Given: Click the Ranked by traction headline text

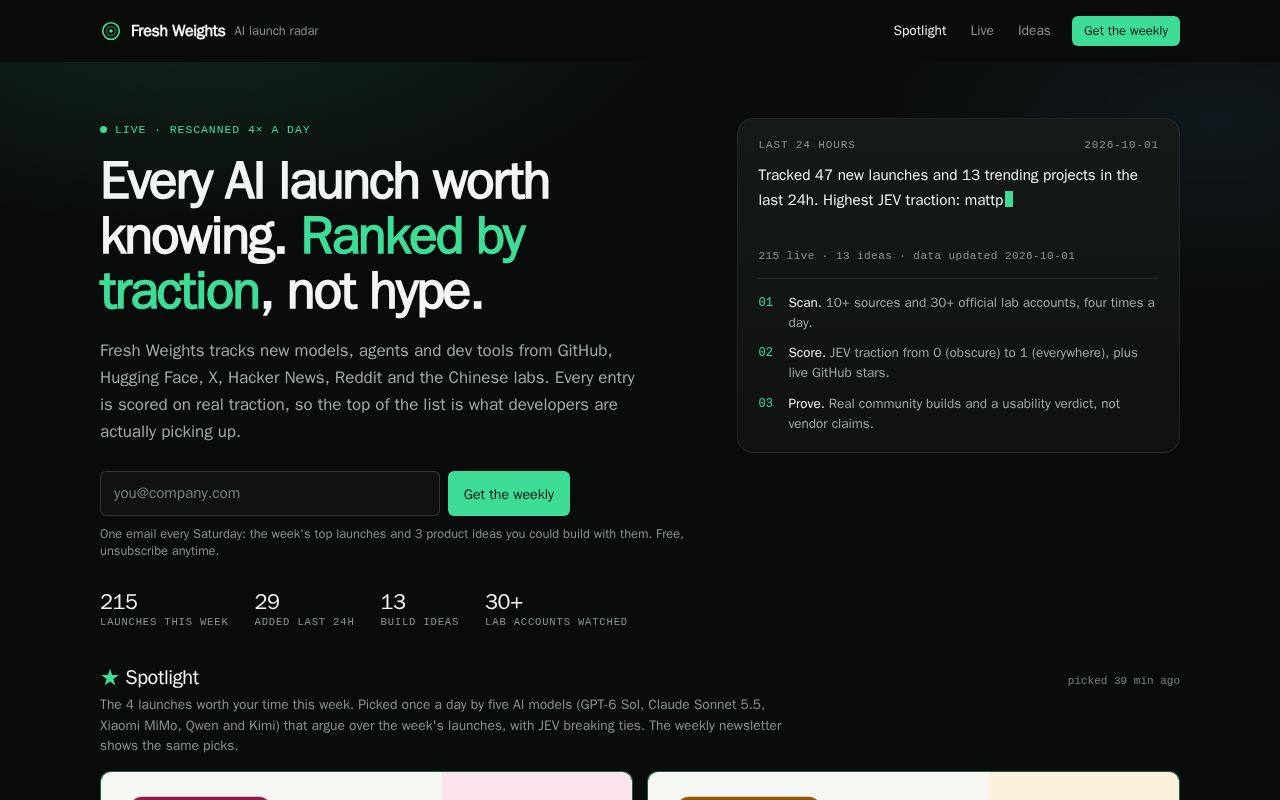Looking at the screenshot, I should (312, 264).
